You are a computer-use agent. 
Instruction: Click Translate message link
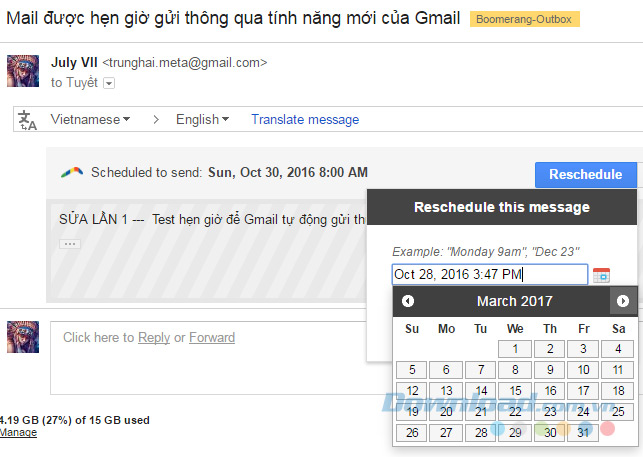305,119
